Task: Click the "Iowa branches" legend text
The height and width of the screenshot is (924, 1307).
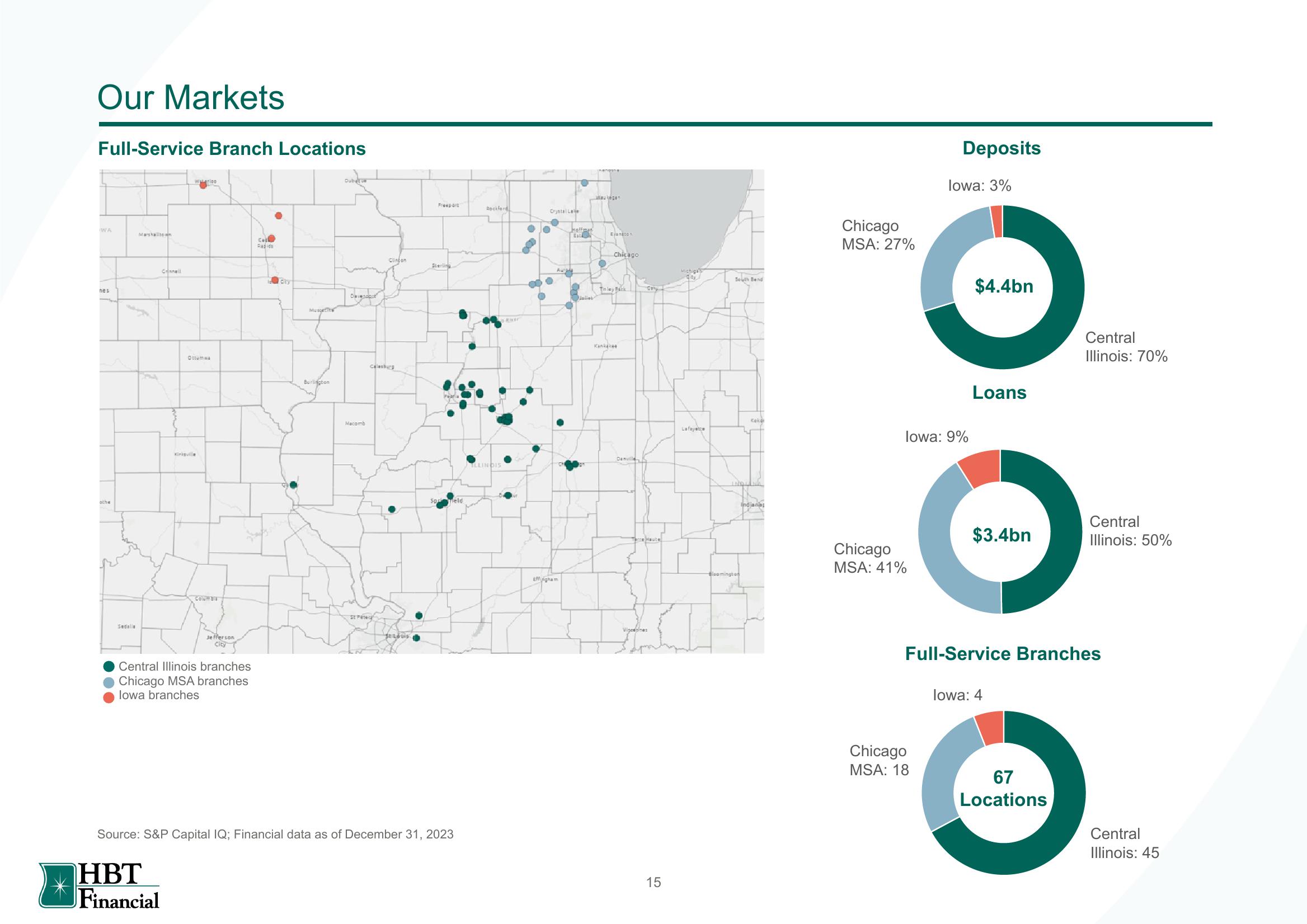Action: pos(159,695)
